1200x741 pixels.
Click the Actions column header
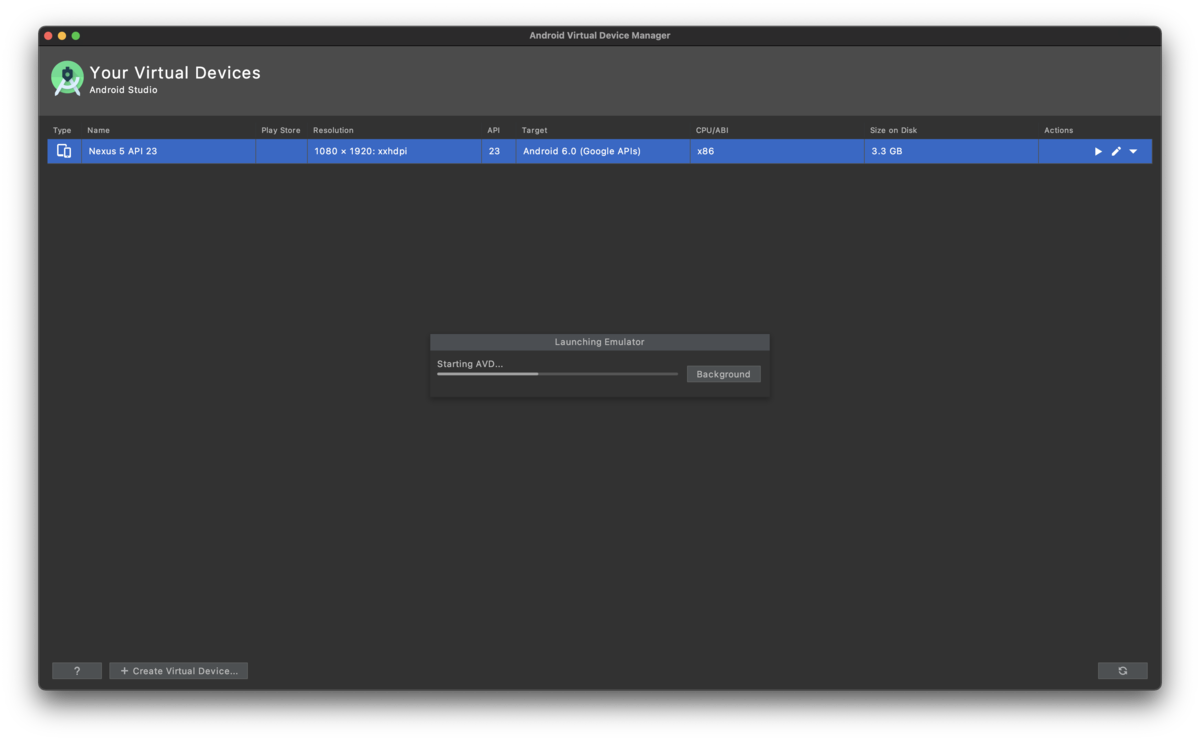pyautogui.click(x=1058, y=130)
